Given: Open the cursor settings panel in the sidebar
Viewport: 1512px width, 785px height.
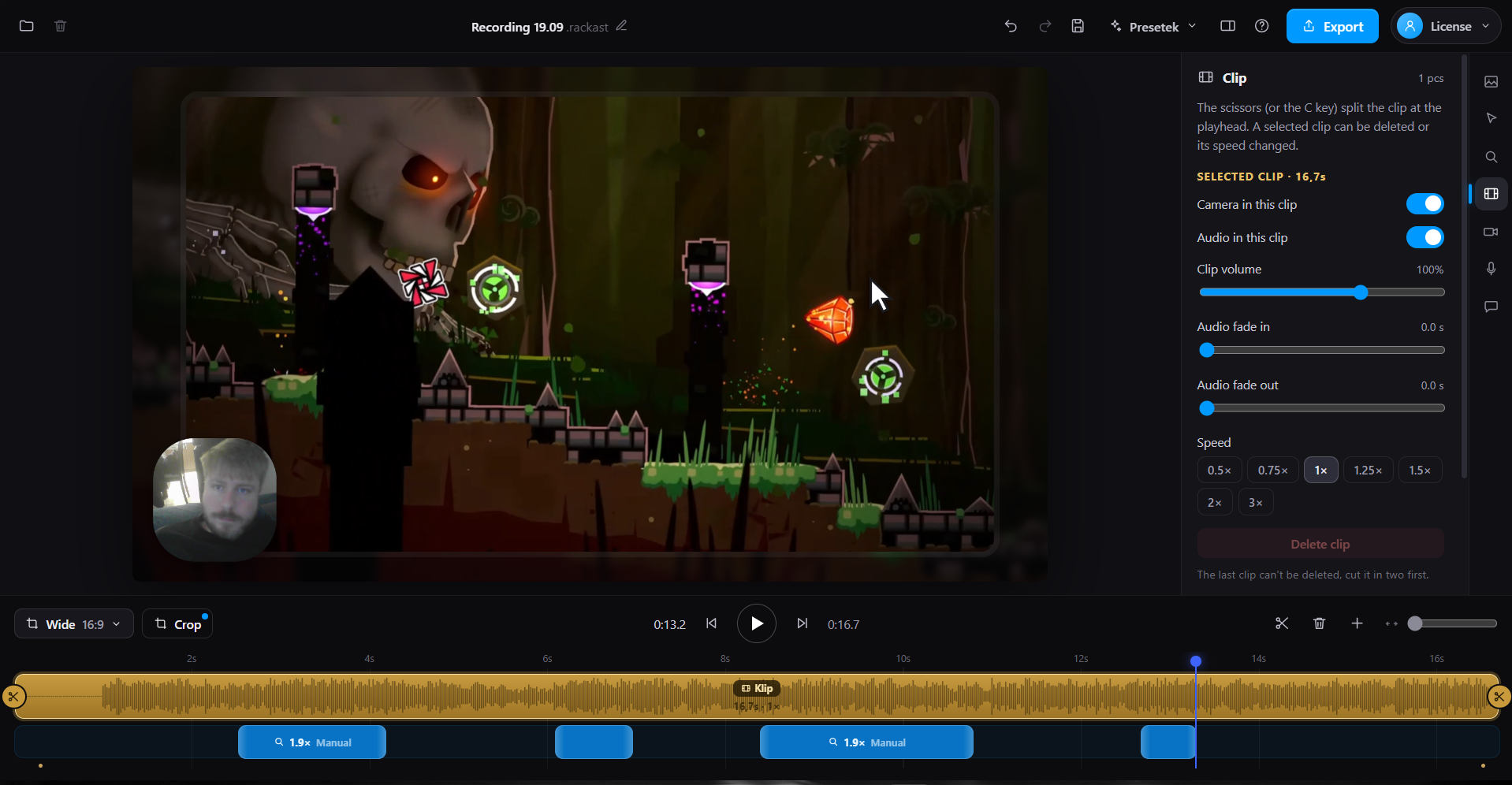Looking at the screenshot, I should [1491, 118].
